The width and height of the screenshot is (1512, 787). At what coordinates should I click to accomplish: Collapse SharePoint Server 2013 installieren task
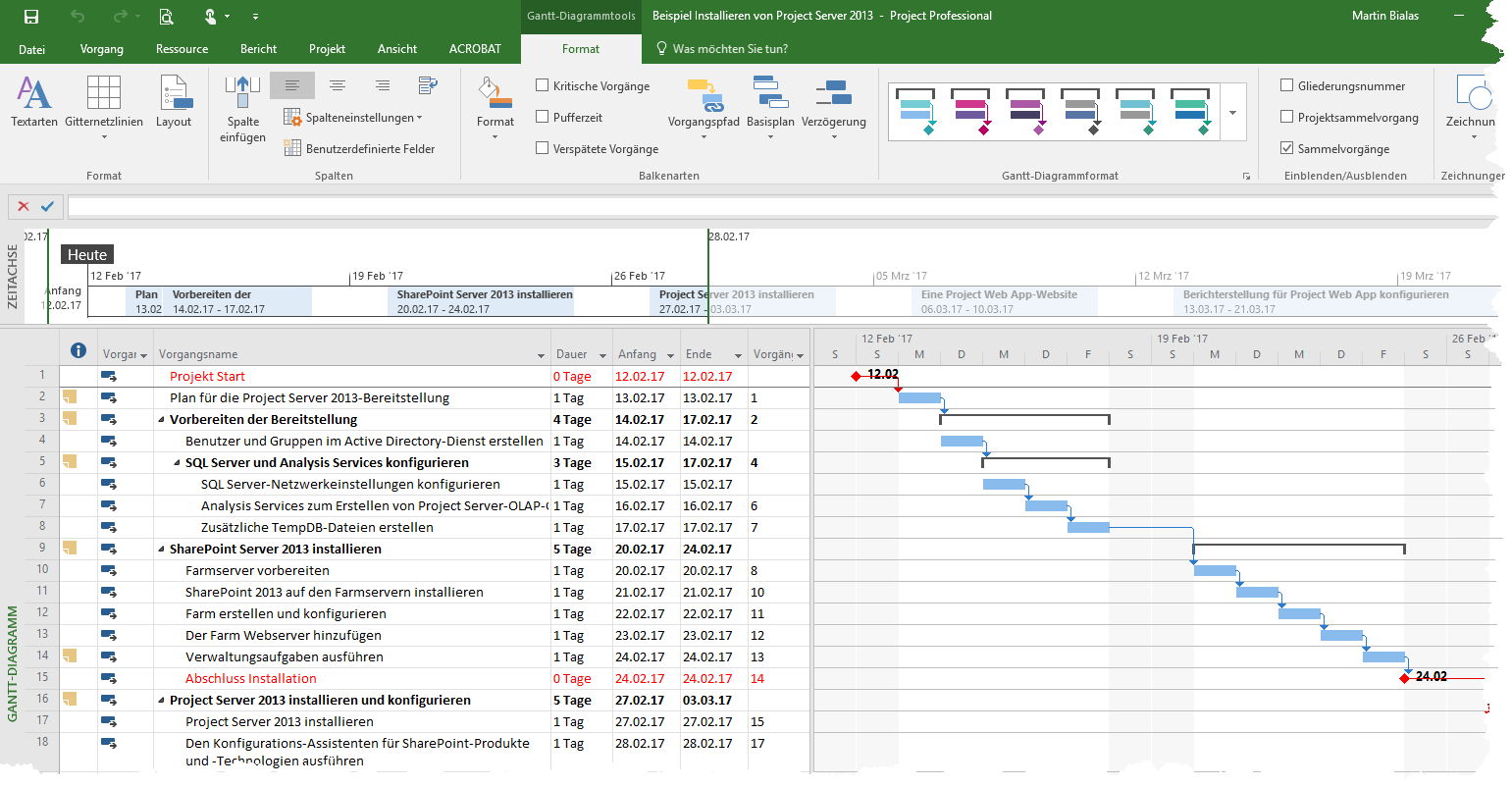[x=162, y=550]
